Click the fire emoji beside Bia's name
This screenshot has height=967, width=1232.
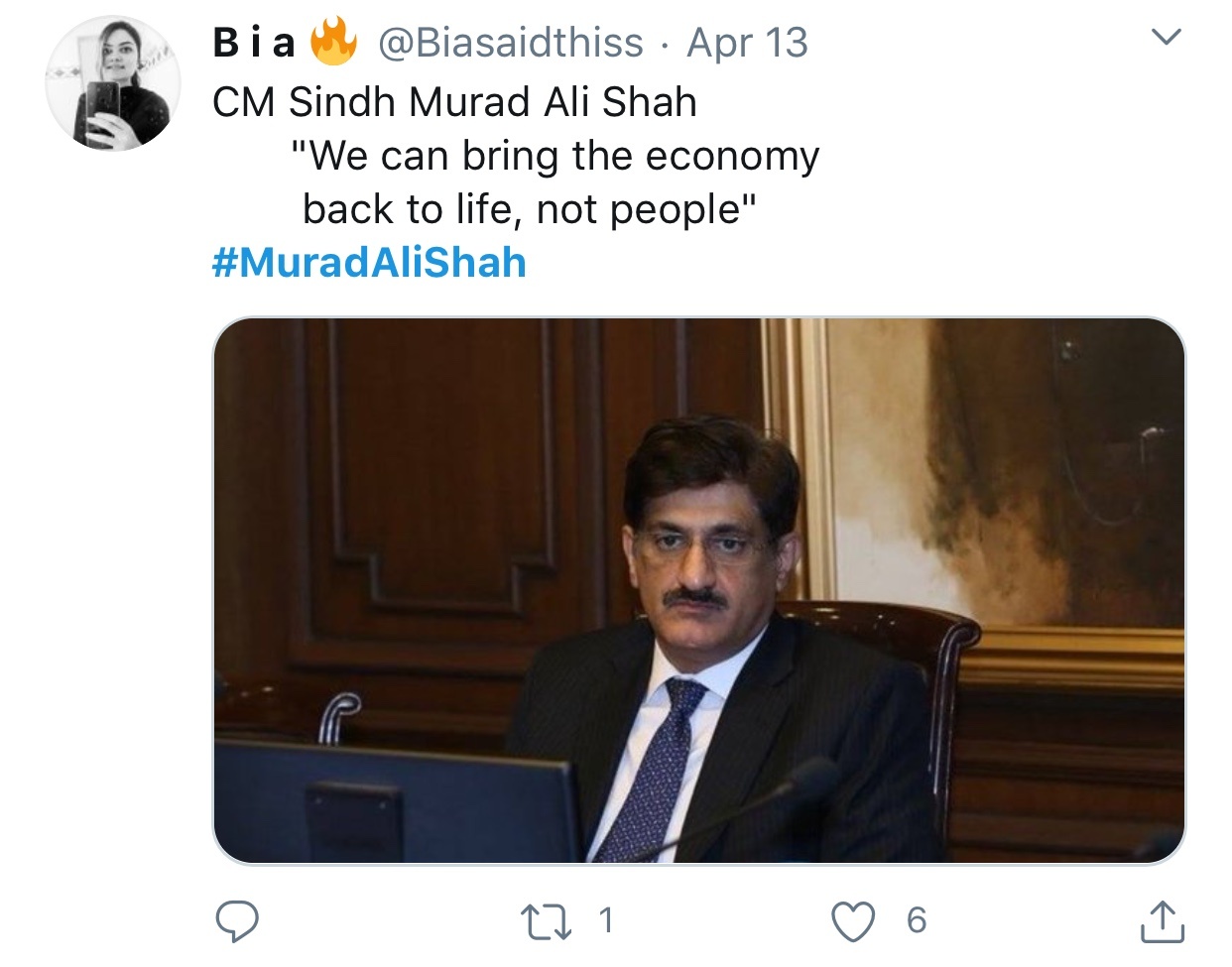point(333,44)
